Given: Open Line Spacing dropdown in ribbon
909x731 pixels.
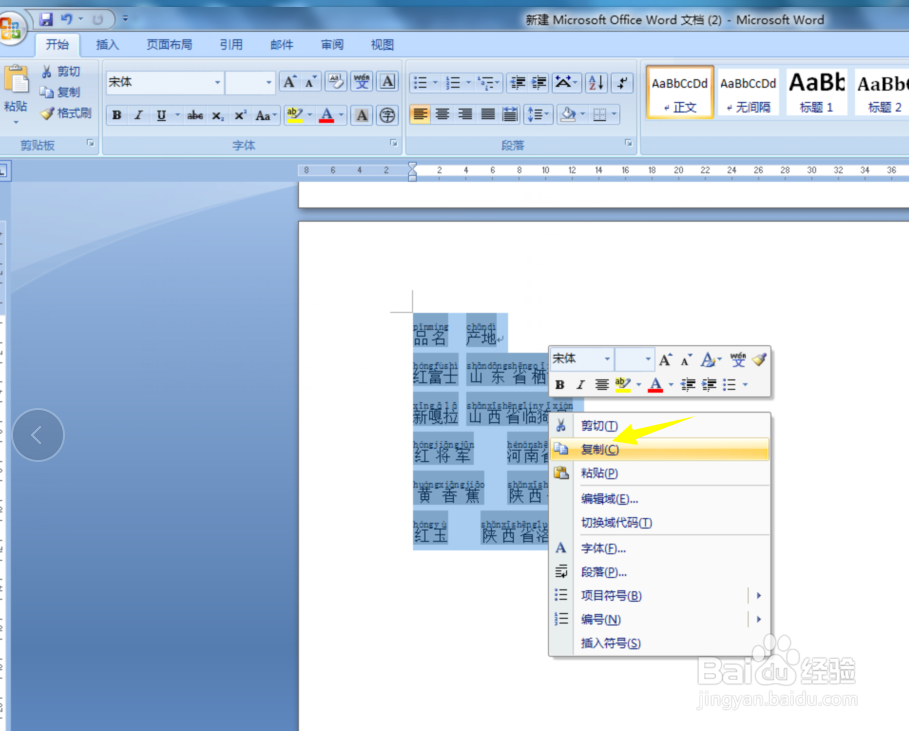Looking at the screenshot, I should pos(539,114).
